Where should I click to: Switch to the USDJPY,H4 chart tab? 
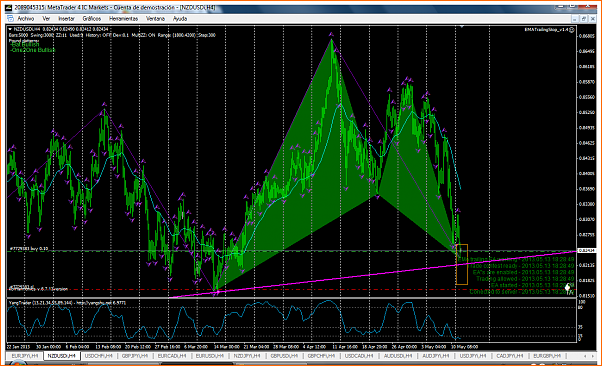473,356
